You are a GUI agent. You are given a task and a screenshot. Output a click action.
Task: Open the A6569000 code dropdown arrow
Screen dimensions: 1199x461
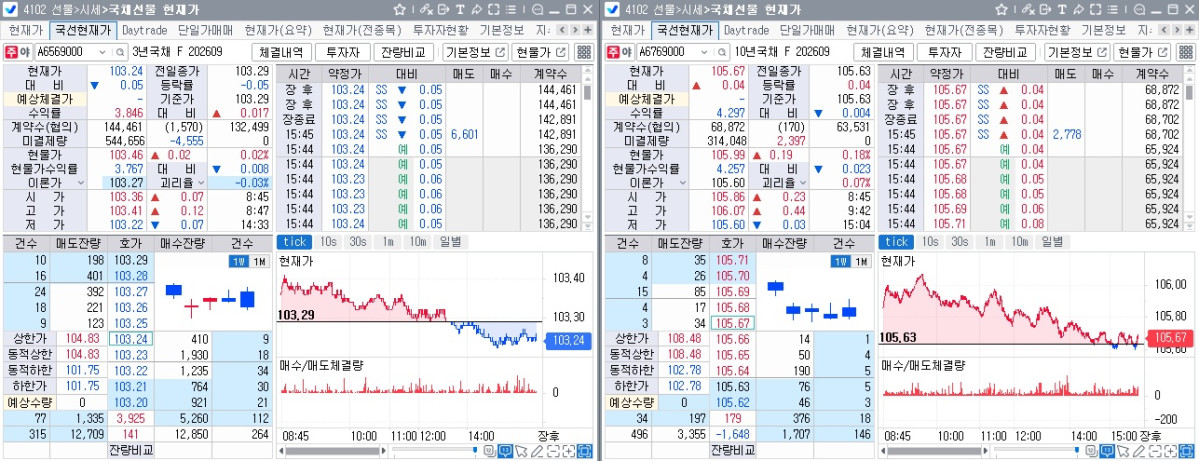point(103,52)
